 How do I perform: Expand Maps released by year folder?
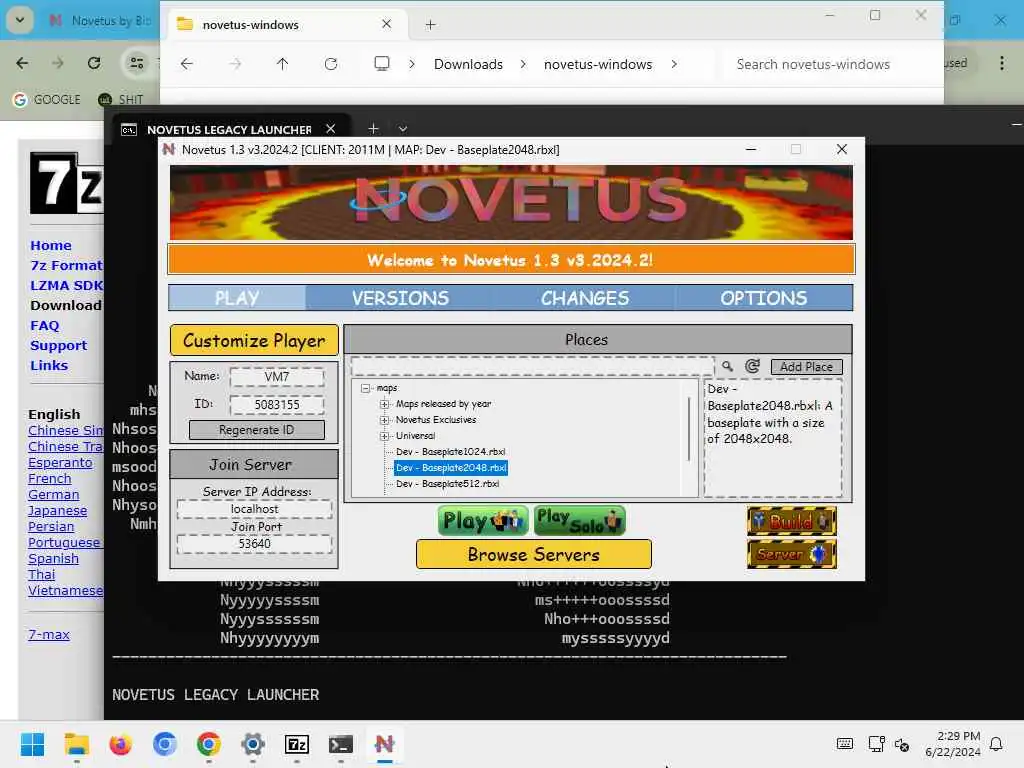(x=385, y=404)
